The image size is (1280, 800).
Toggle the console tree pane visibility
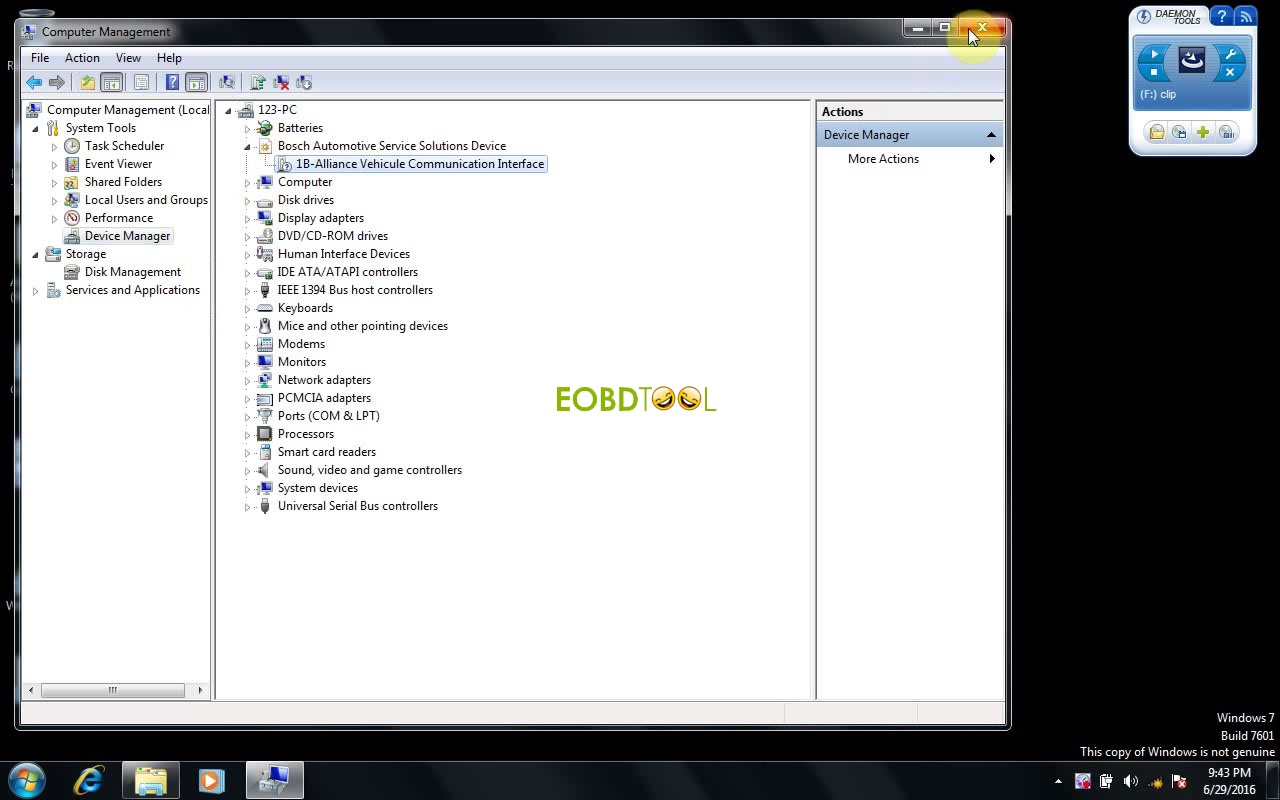pyautogui.click(x=111, y=82)
